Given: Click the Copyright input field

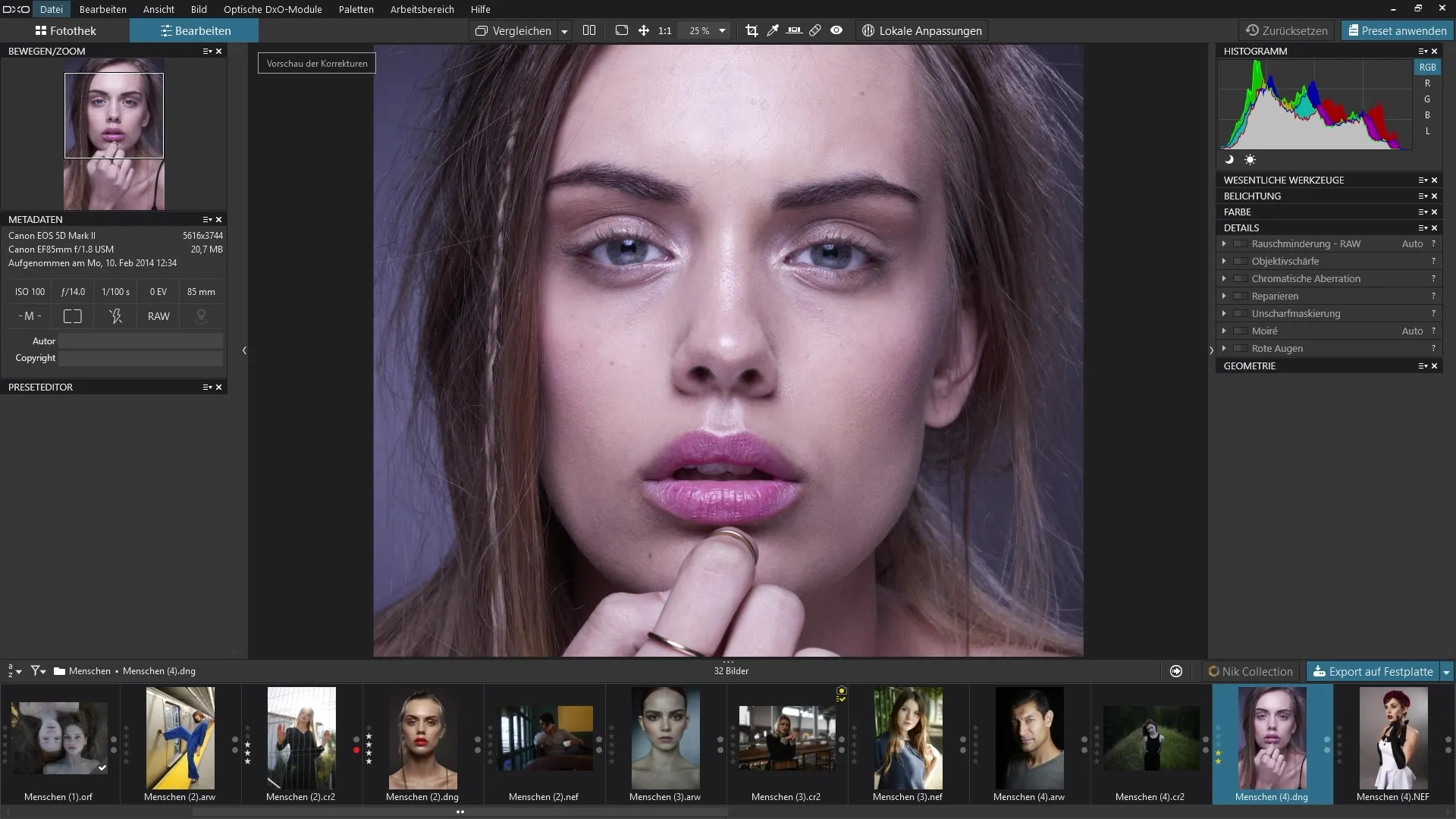Looking at the screenshot, I should (x=140, y=358).
